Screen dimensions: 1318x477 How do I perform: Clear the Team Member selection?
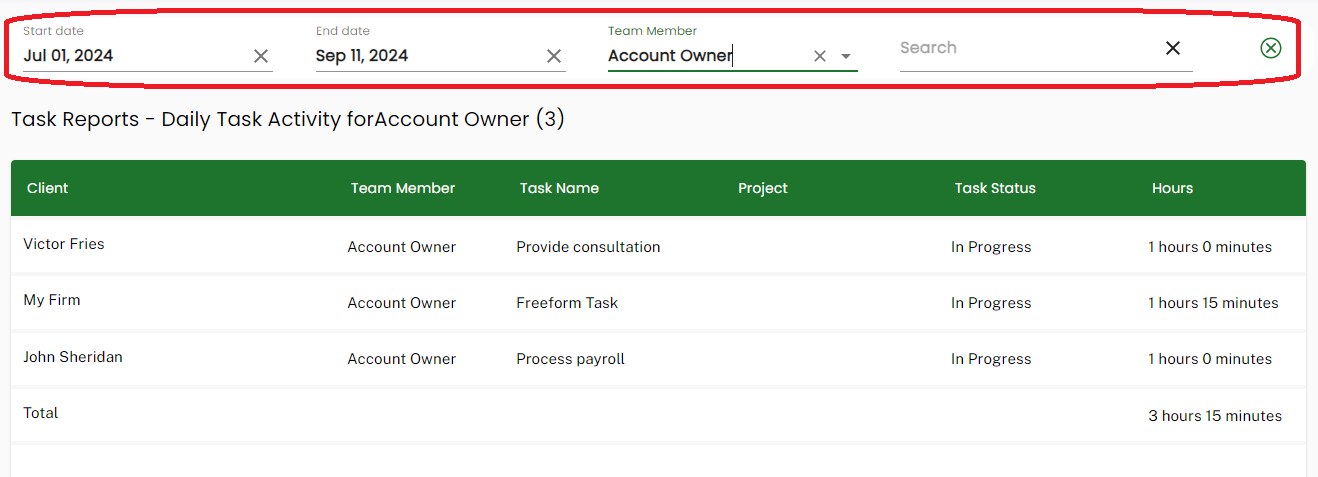pyautogui.click(x=820, y=56)
